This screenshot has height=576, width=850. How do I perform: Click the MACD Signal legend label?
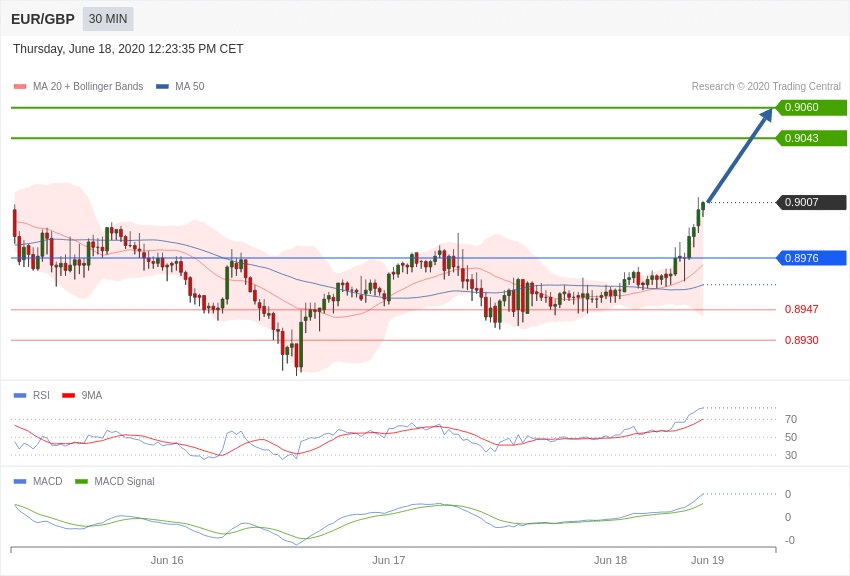click(124, 481)
